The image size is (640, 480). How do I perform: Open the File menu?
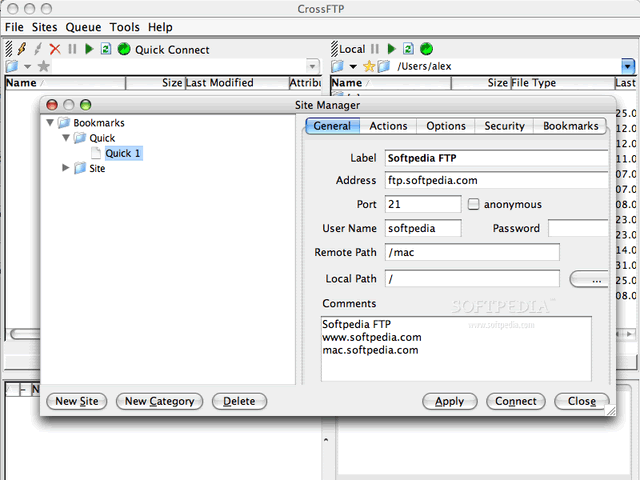coord(14,27)
